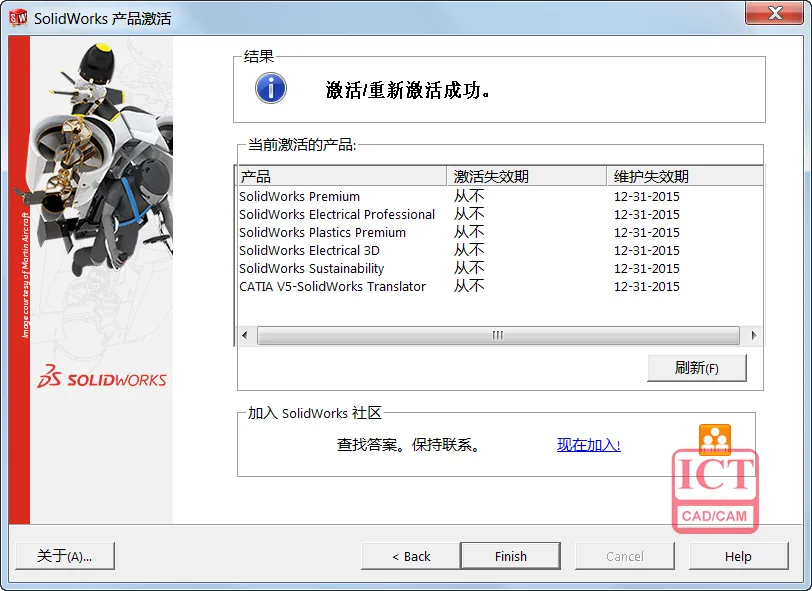
Task: Click the 激活/重新激活成功 result message
Action: [408, 90]
